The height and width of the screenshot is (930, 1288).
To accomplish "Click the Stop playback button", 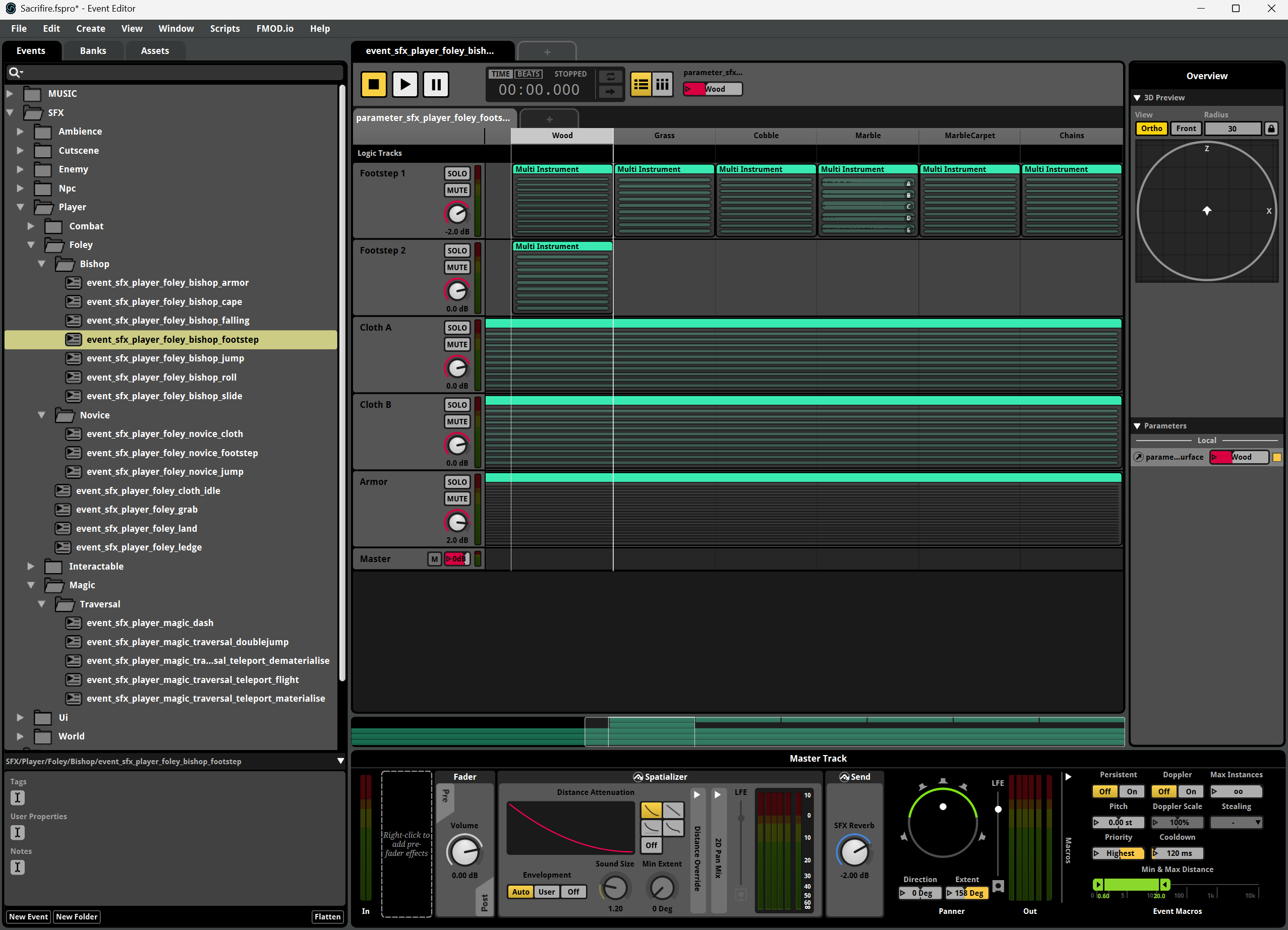I will coord(373,85).
